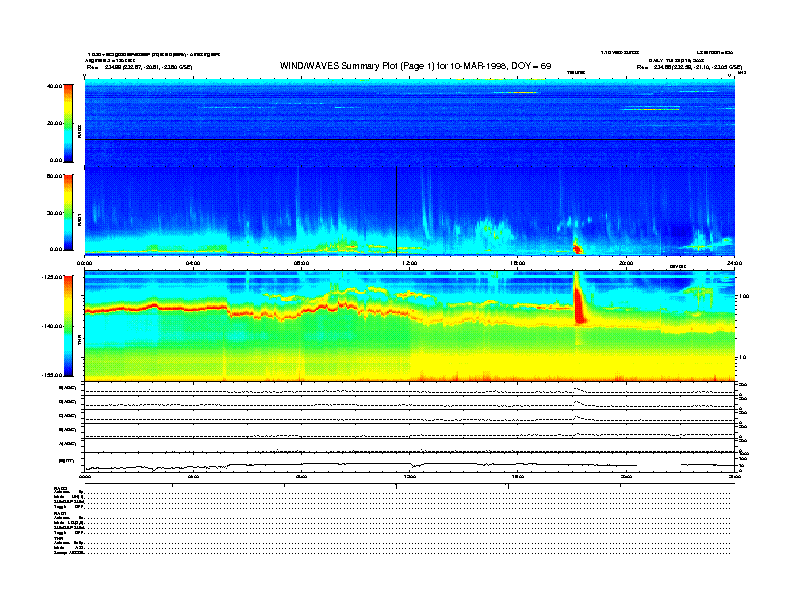792x612 pixels.
Task: Click the 30.00 label on RAD1 scale
Action: [x=54, y=213]
